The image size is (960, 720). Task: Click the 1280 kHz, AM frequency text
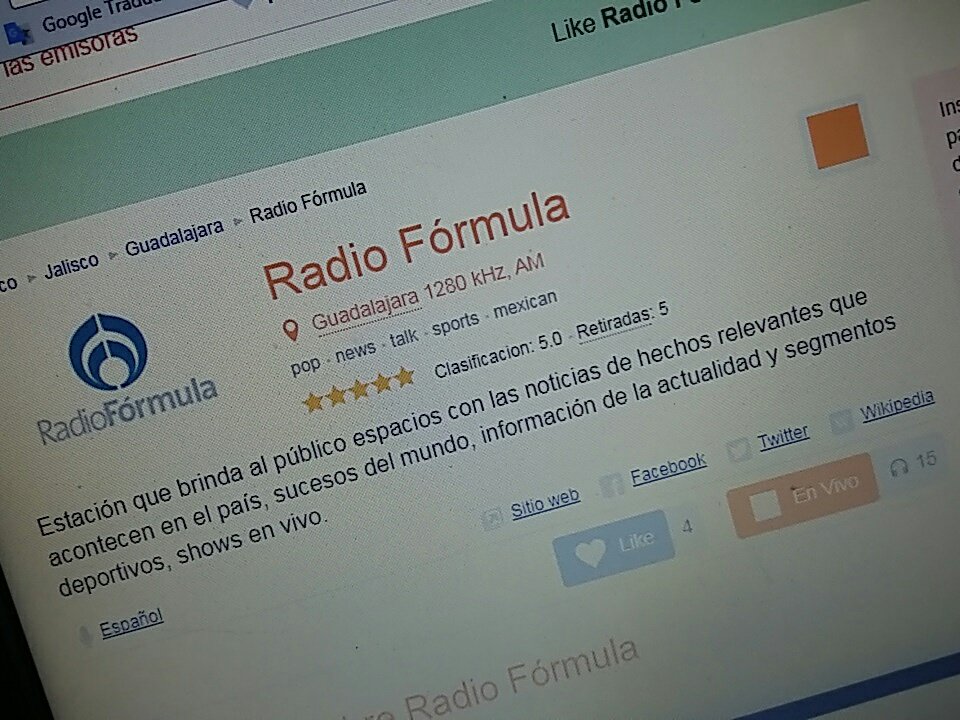pos(484,277)
